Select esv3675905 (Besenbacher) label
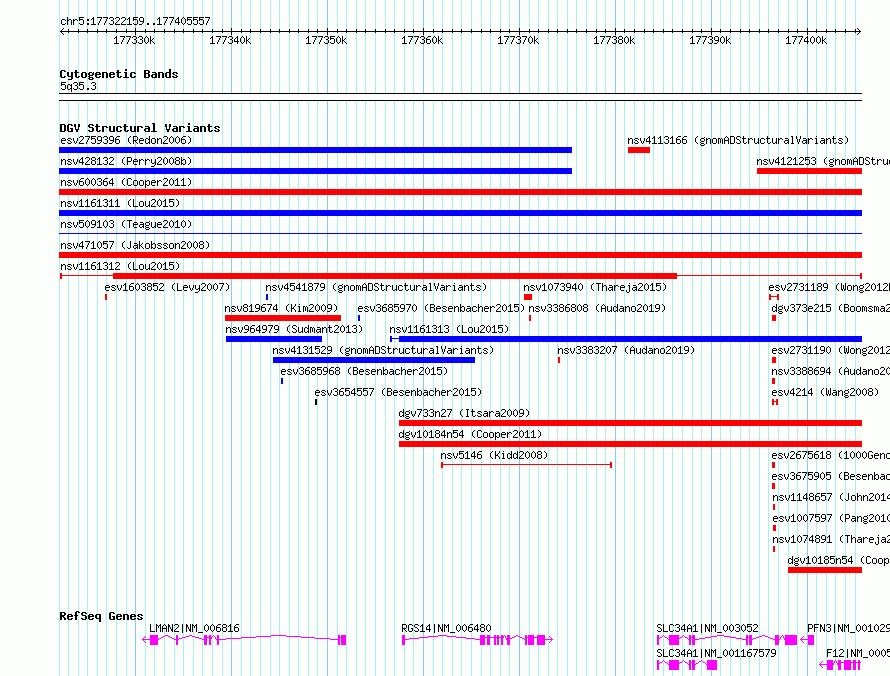 click(x=830, y=476)
